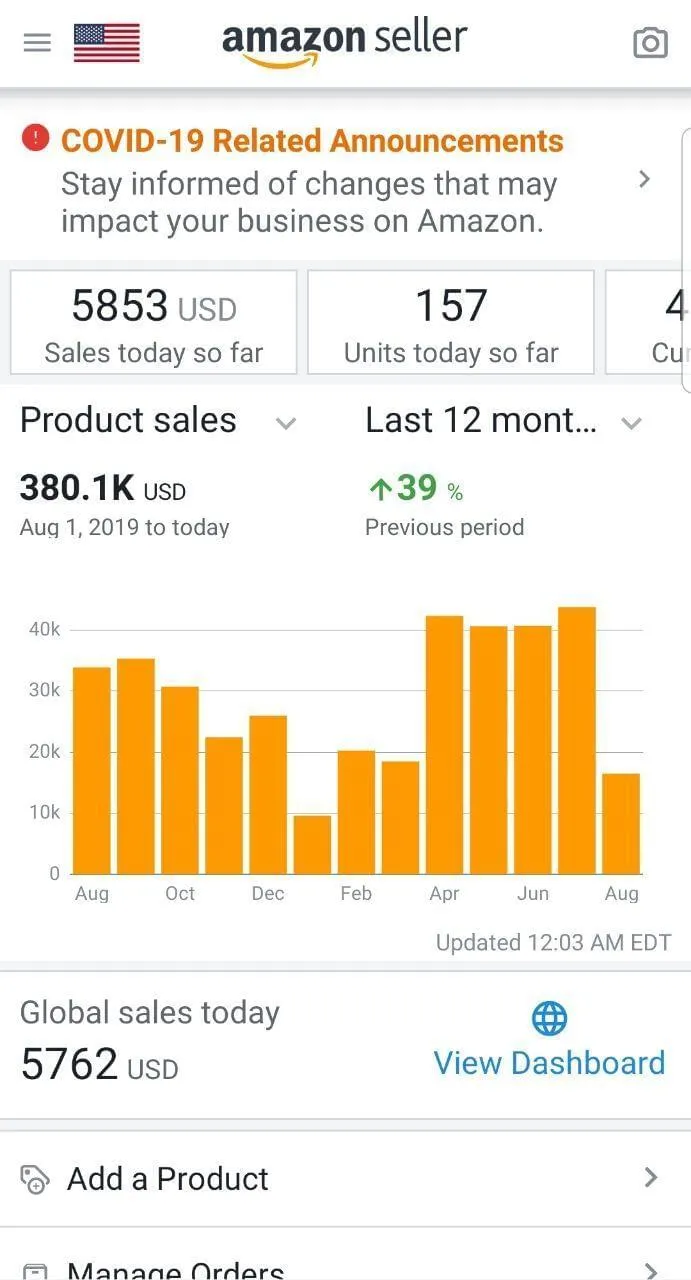This screenshot has height=1280, width=691.
Task: Tap the red COVID-19 alert icon
Action: (x=36, y=138)
